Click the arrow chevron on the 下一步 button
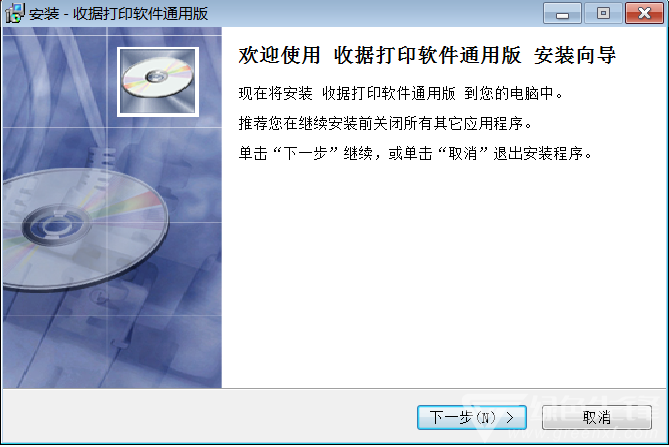Image resolution: width=669 pixels, height=447 pixels. (510, 418)
